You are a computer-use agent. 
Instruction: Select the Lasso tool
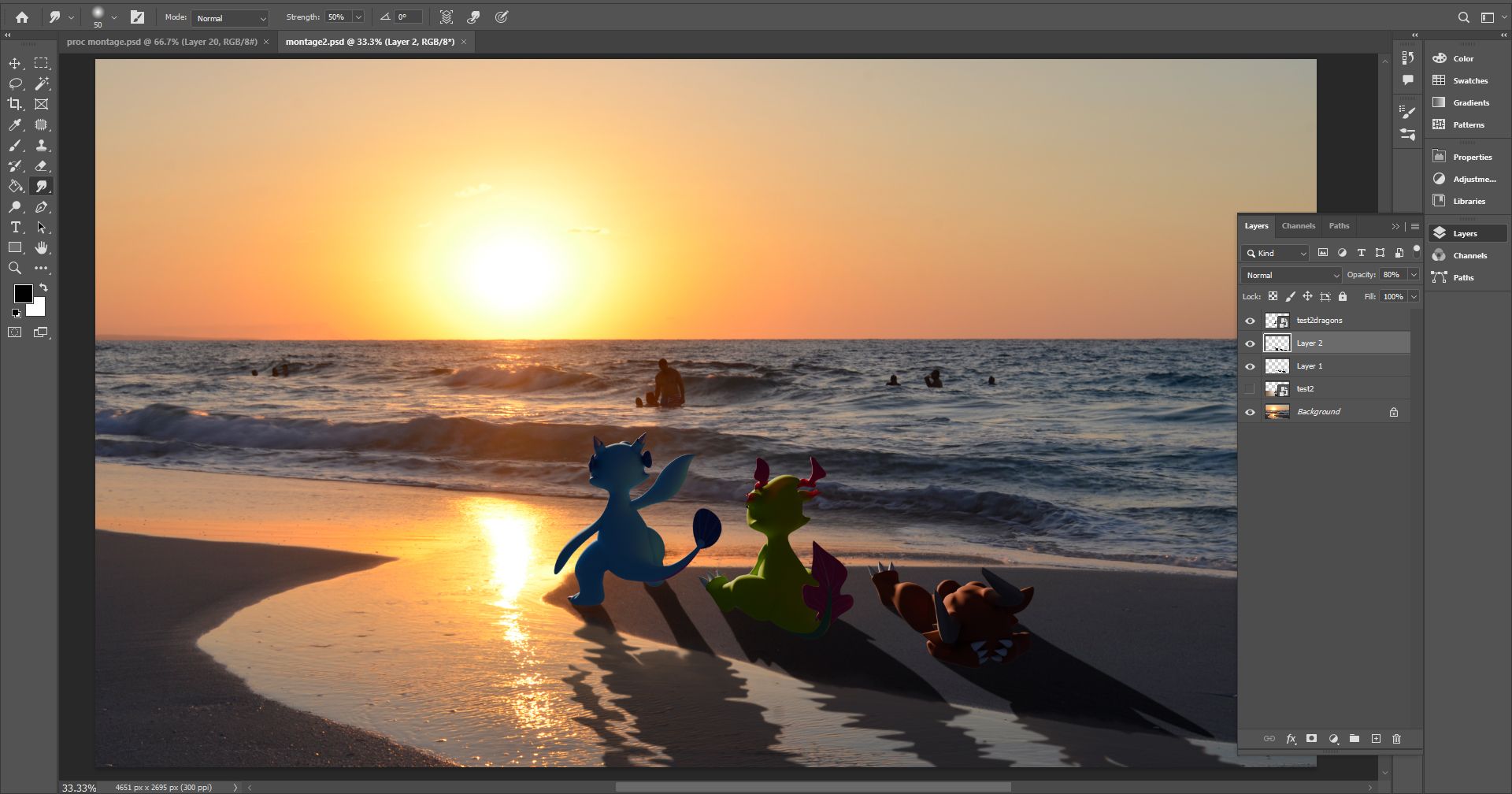point(15,83)
